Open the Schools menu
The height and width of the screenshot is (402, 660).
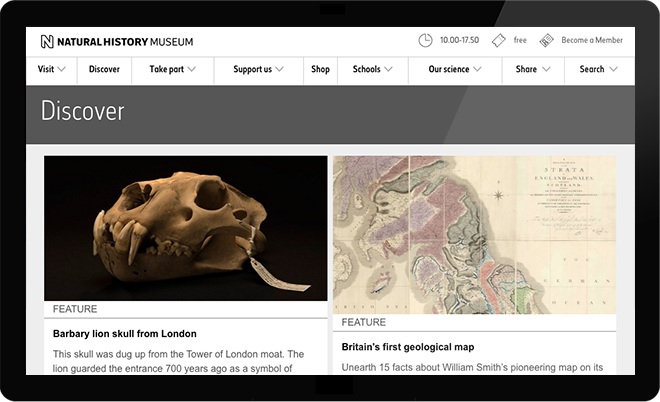coord(373,69)
